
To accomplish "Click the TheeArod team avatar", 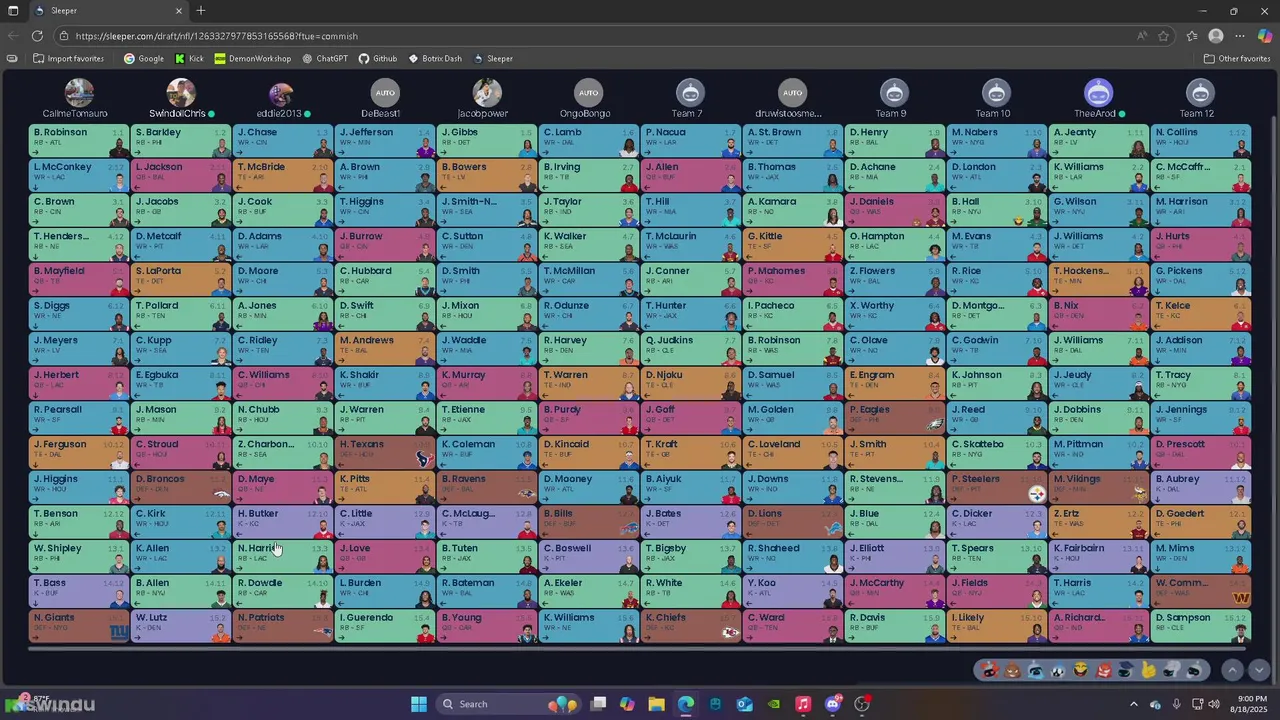I will pyautogui.click(x=1098, y=93).
